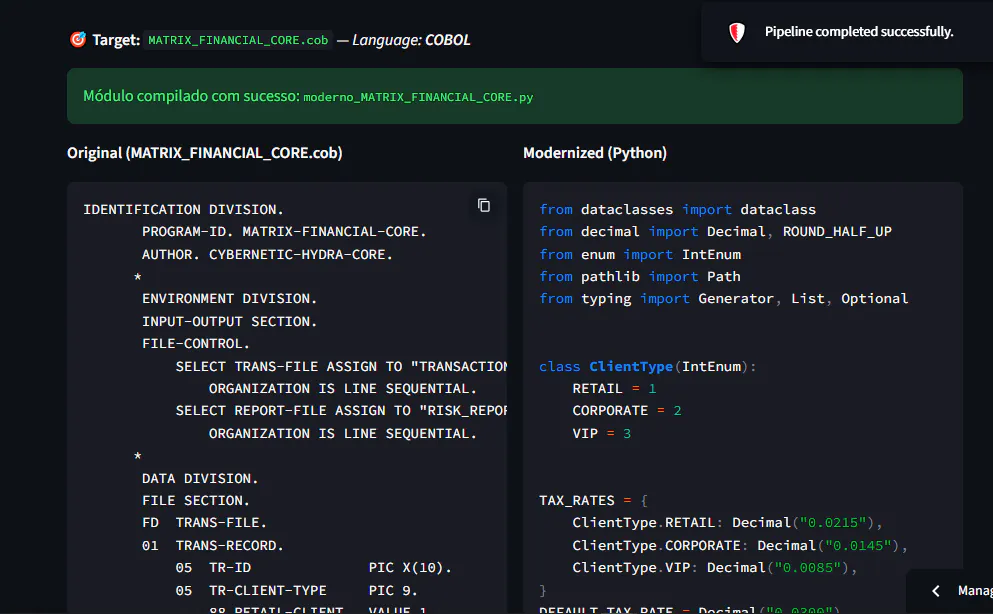Click 'from pathlib import Path' line

point(640,277)
